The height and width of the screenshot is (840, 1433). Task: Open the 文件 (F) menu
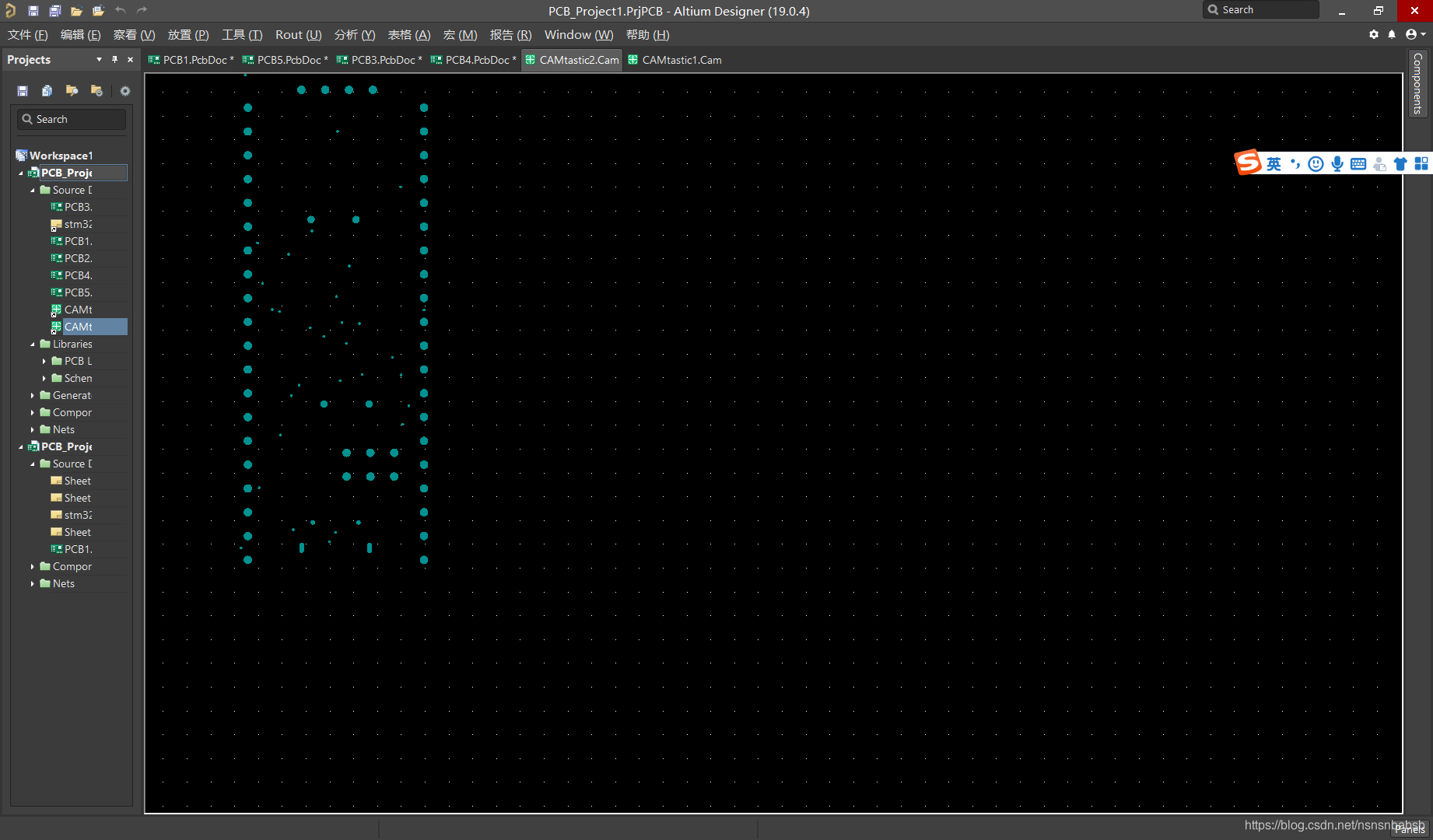click(28, 35)
